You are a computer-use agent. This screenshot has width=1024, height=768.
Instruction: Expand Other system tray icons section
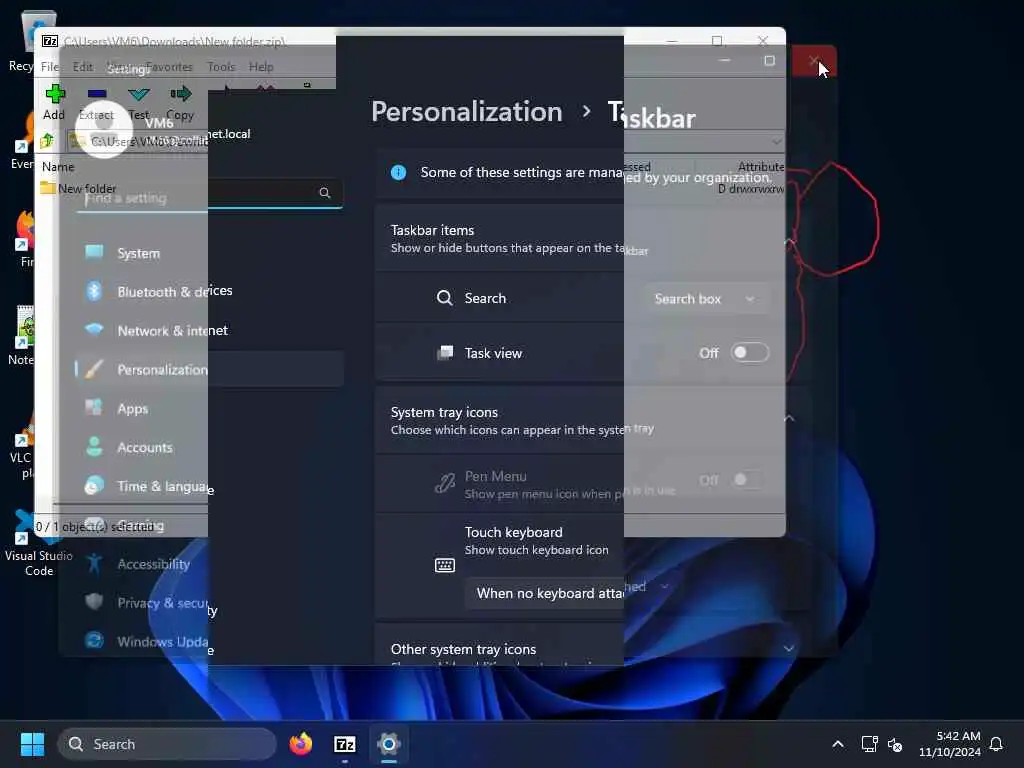point(789,648)
